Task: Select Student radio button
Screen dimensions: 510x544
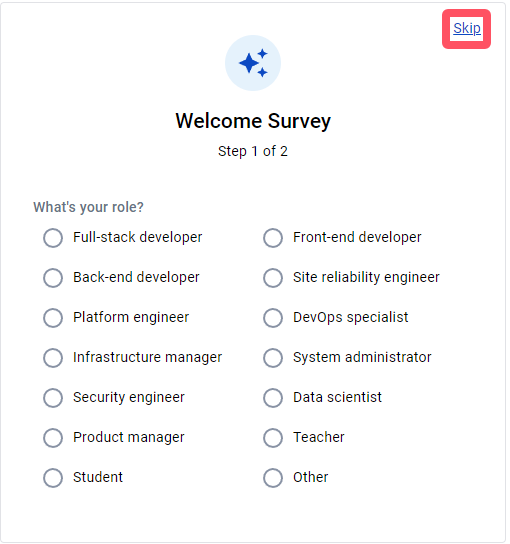Action: click(x=53, y=477)
